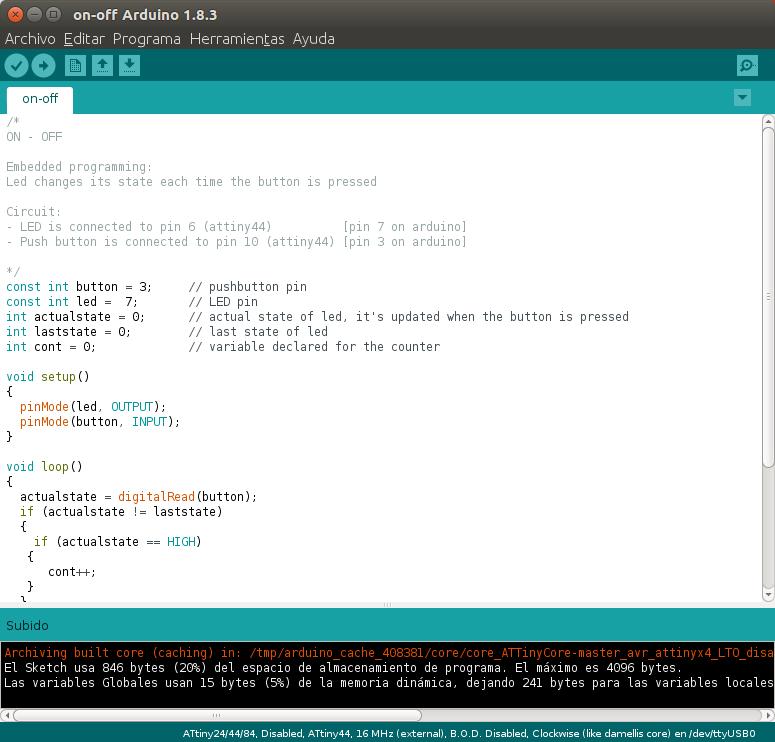Click the 'cont++;' statement
The width and height of the screenshot is (775, 742).
coord(72,572)
